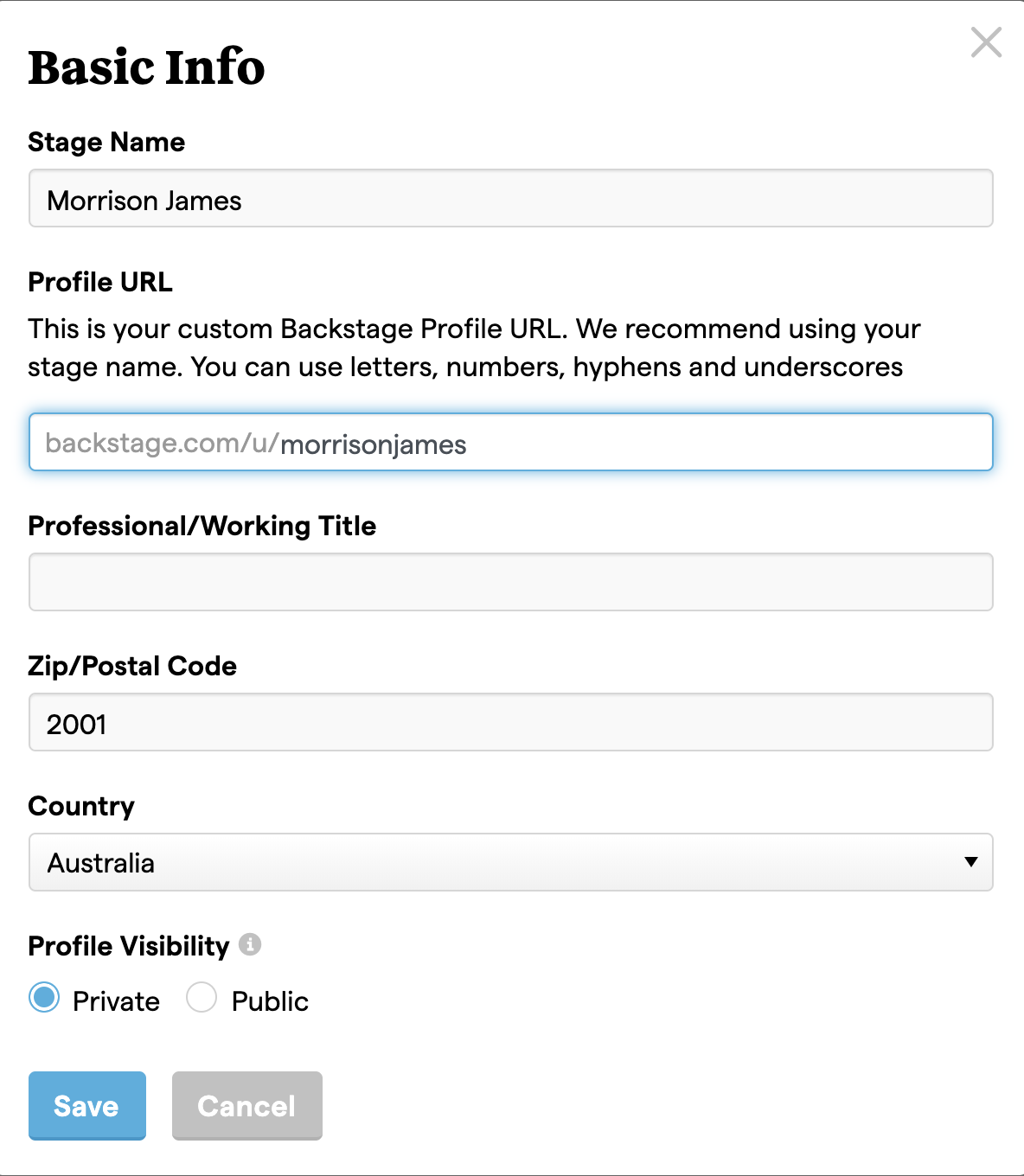1024x1176 pixels.
Task: Click the Profile Visibility info icon
Action: [x=250, y=944]
